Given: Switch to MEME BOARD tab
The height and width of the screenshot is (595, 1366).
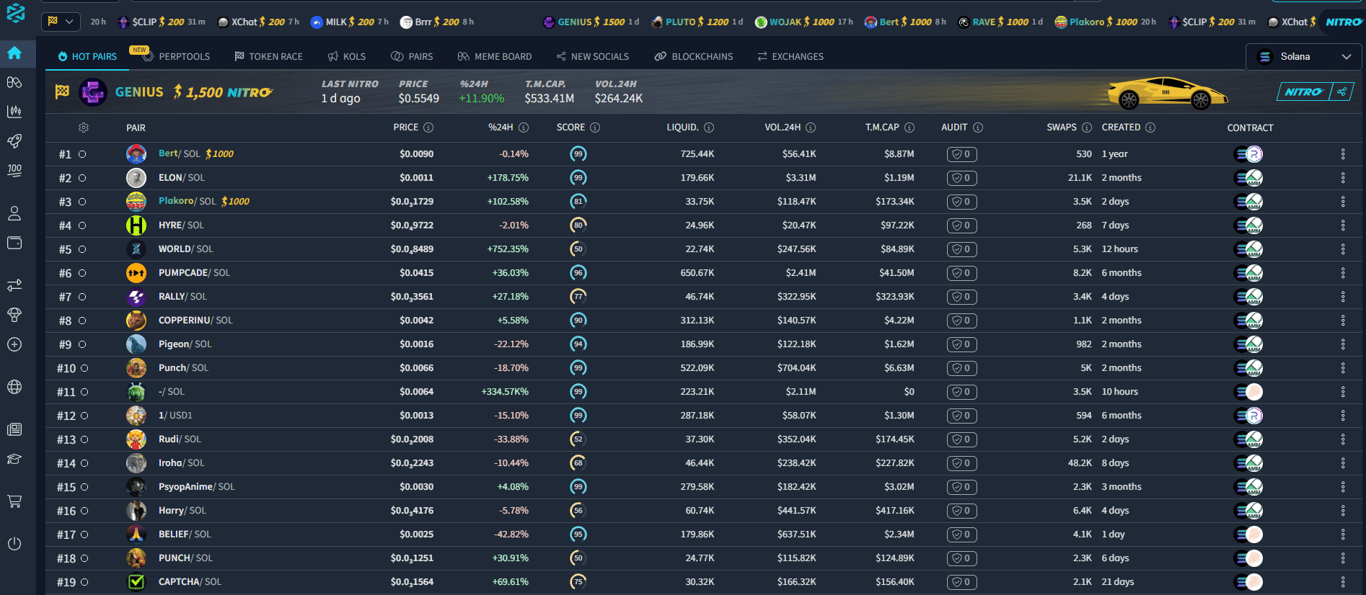Looking at the screenshot, I should coord(494,57).
